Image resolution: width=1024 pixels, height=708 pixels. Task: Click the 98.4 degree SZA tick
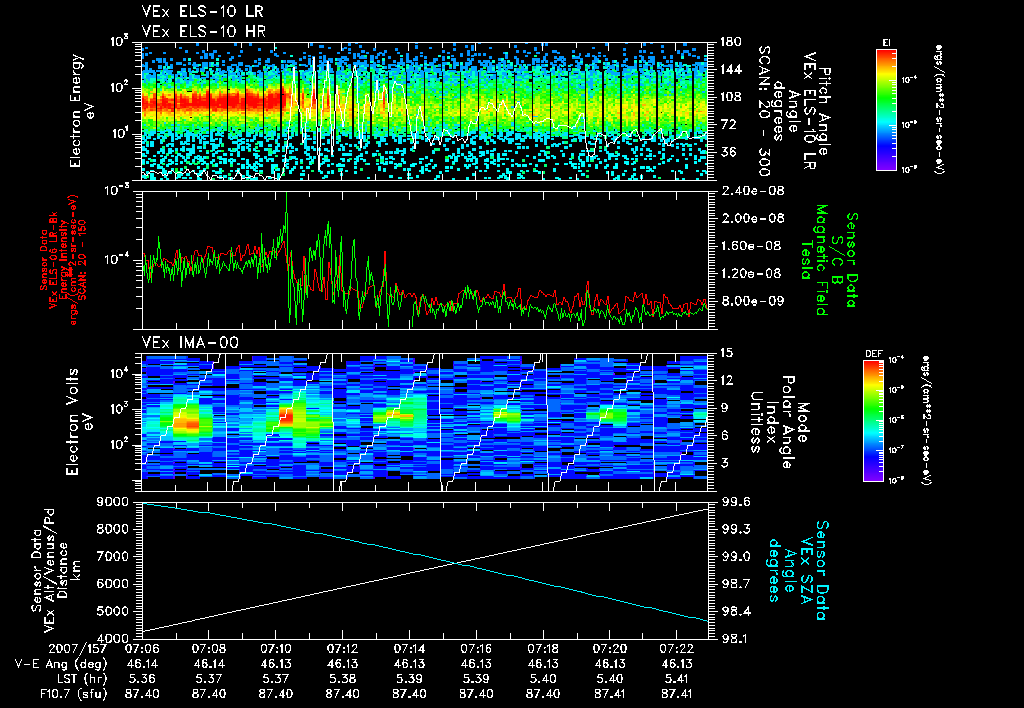coord(735,611)
